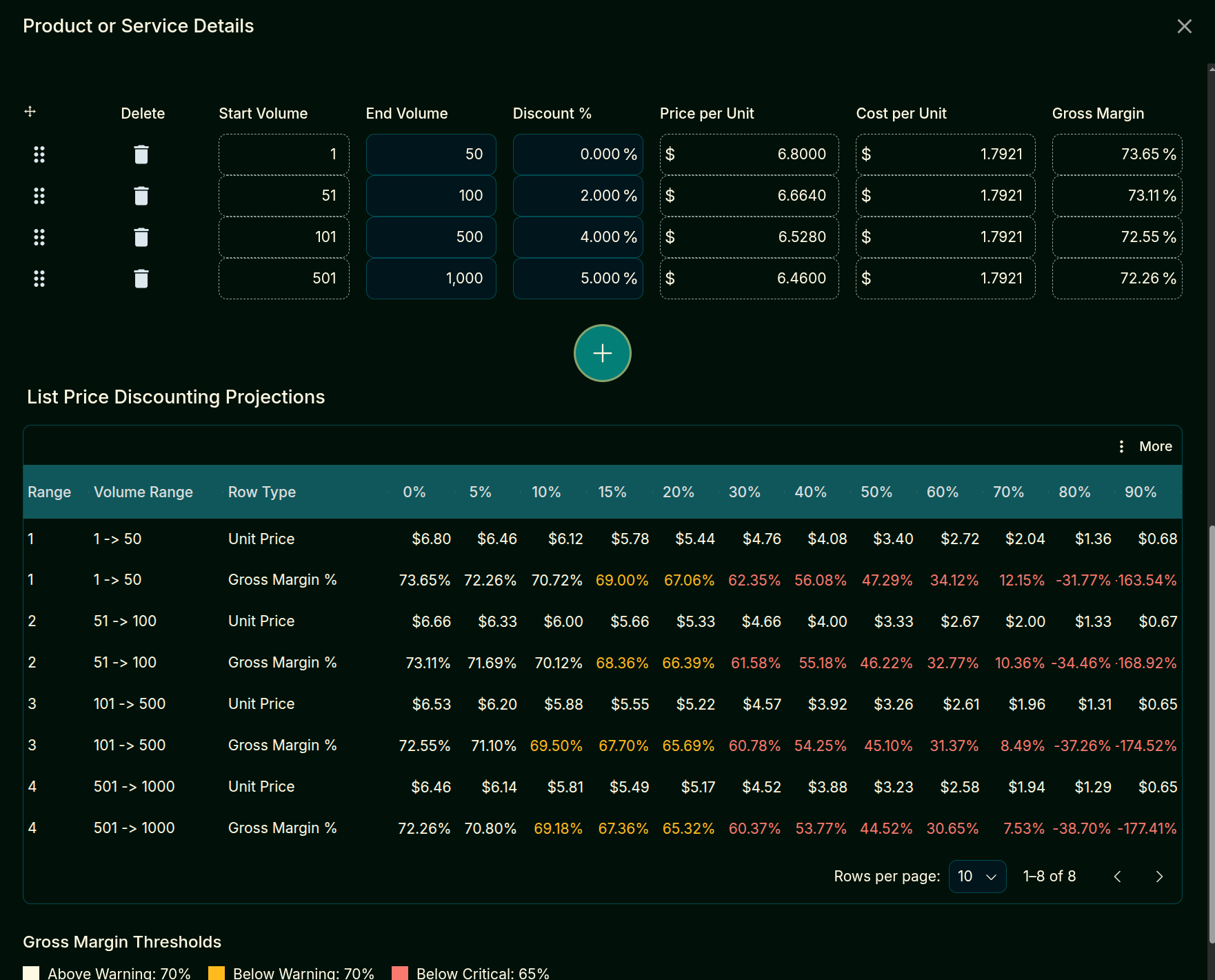Open the kebab menu beside More
Image resolution: width=1215 pixels, height=980 pixels.
1122,446
